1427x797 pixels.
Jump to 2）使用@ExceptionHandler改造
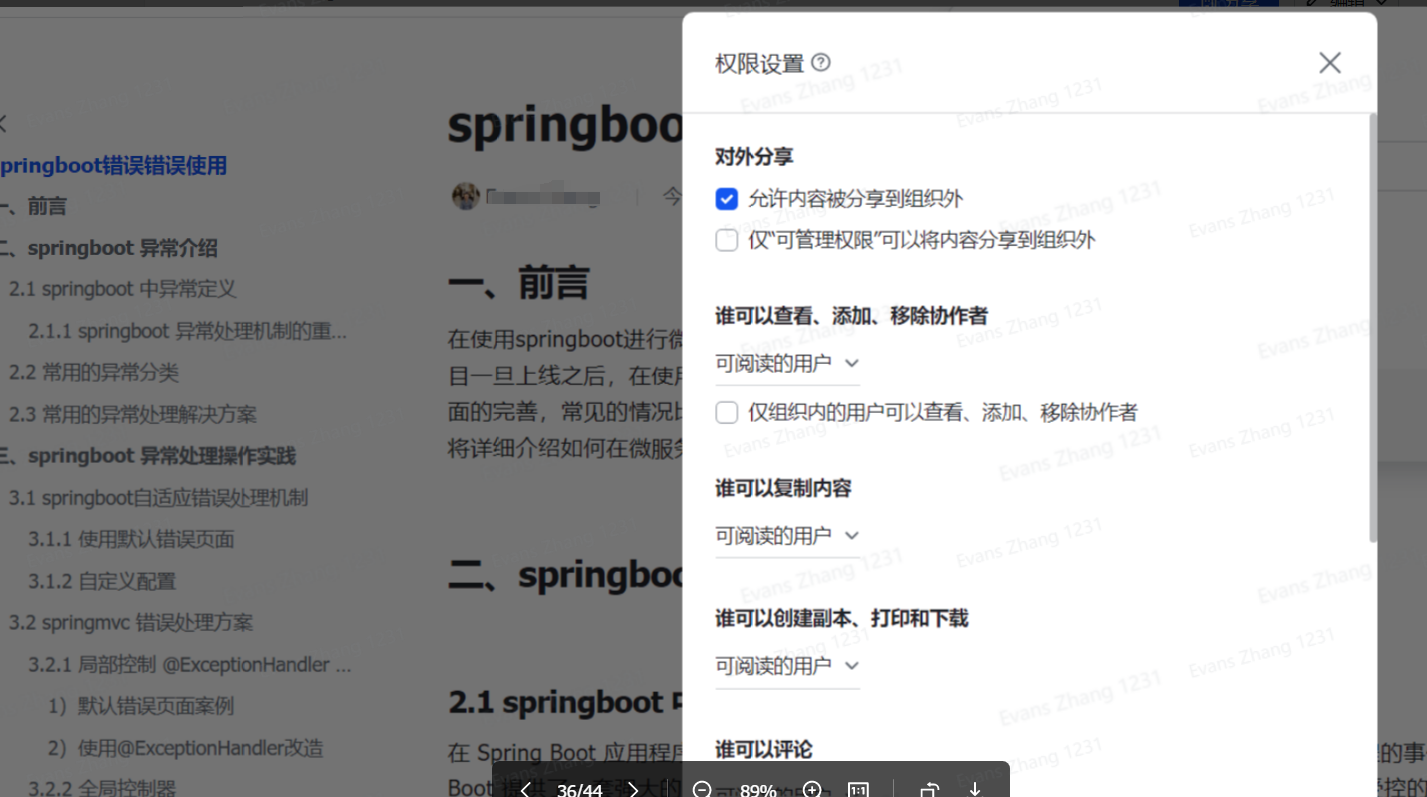185,748
